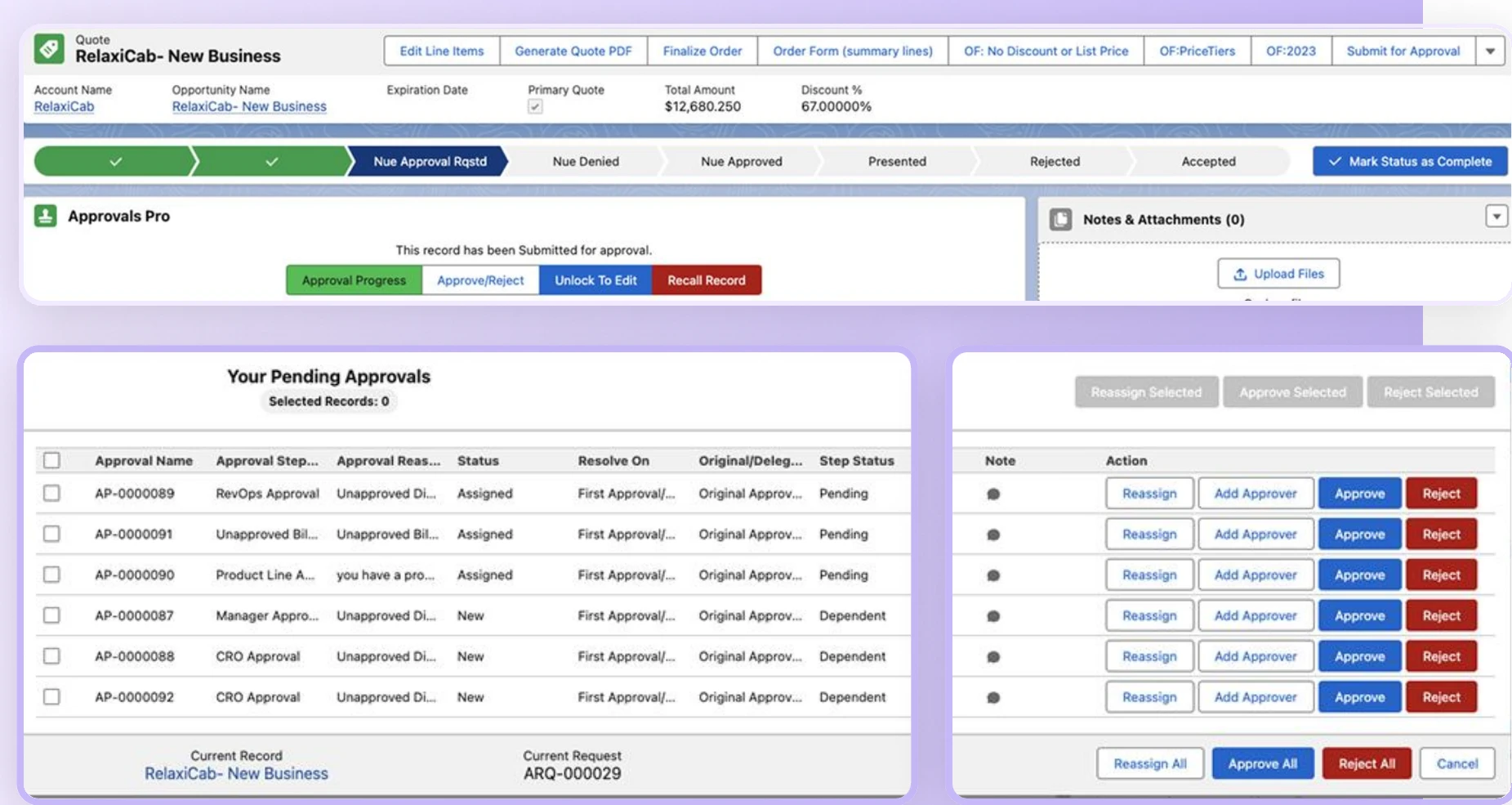
Task: Sort by Step Status column header
Action: [857, 461]
